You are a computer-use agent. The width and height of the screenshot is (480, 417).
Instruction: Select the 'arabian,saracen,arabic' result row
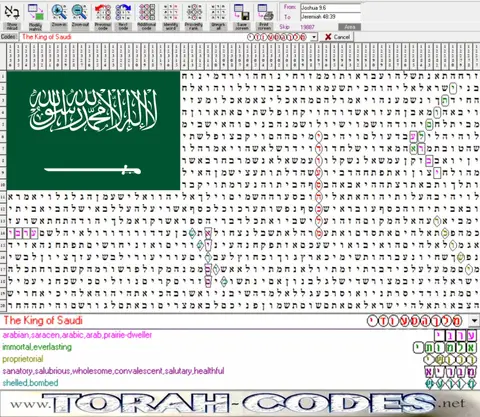pos(240,335)
